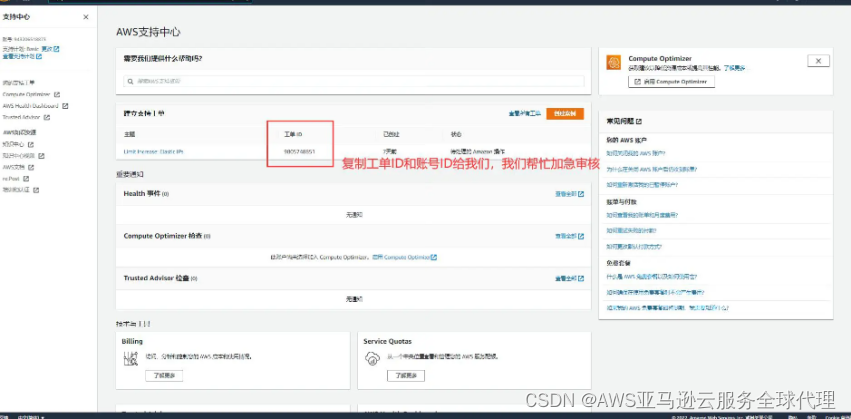Open FAQ on billing after closing AWS account

point(651,169)
